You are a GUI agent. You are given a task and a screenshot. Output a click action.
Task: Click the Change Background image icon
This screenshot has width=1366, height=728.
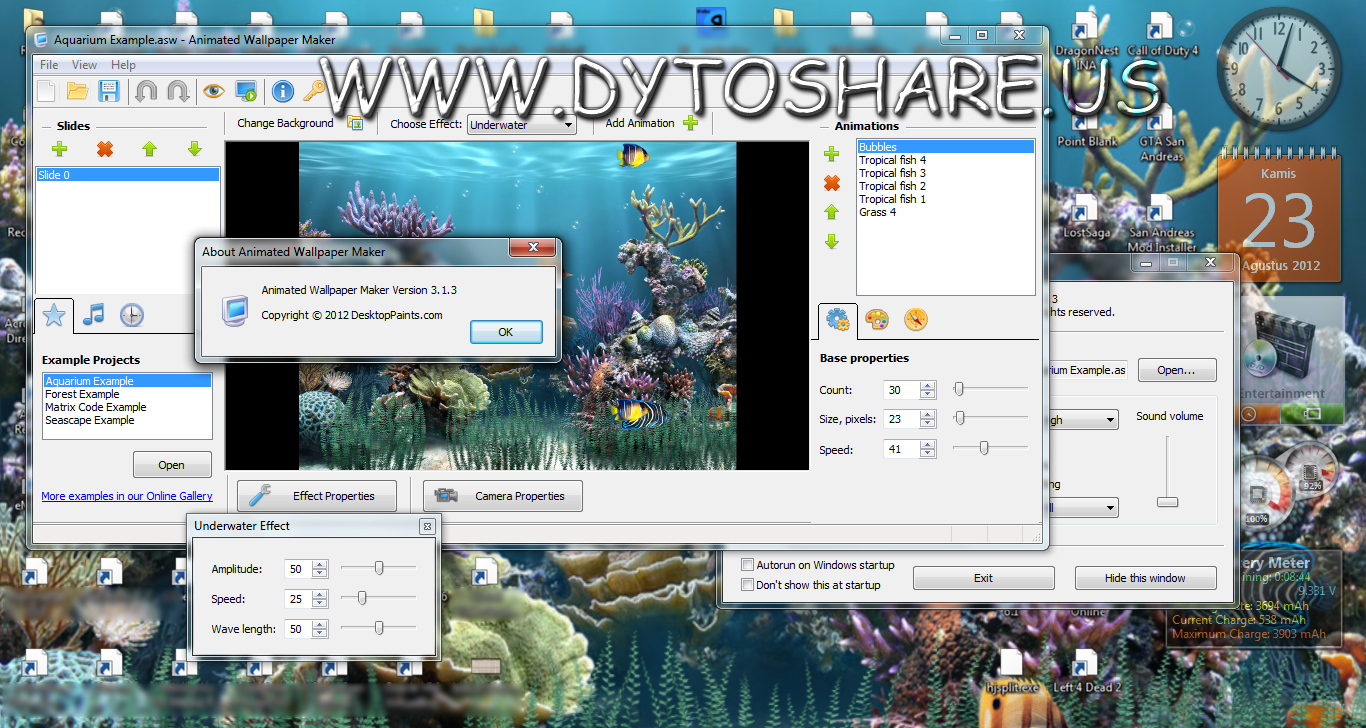[354, 123]
